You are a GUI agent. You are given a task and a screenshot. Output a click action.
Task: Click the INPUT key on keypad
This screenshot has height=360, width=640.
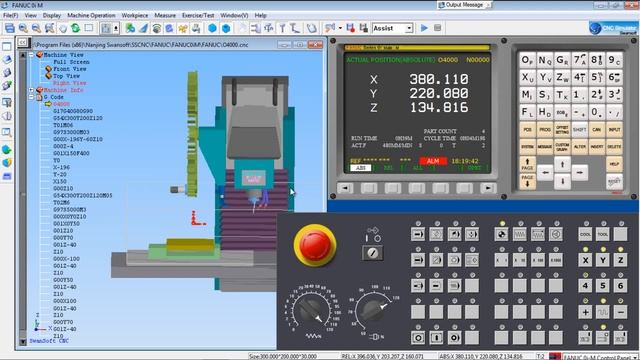point(614,130)
